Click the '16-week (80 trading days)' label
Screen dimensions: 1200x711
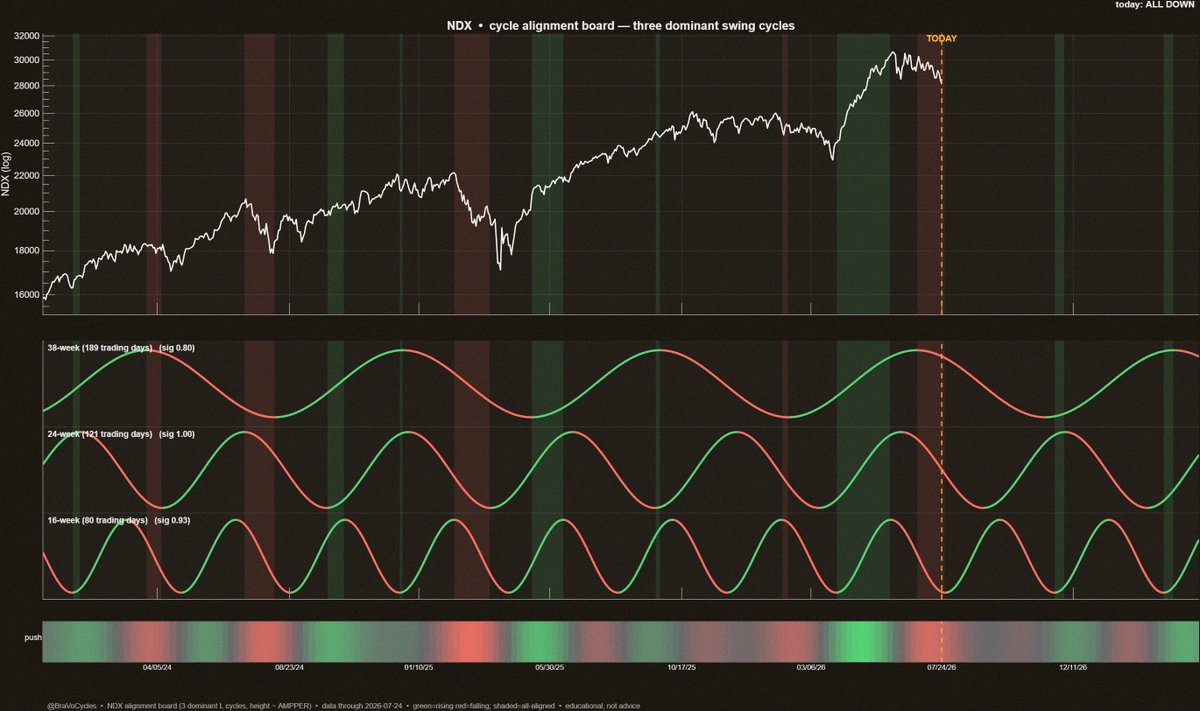(x=98, y=521)
